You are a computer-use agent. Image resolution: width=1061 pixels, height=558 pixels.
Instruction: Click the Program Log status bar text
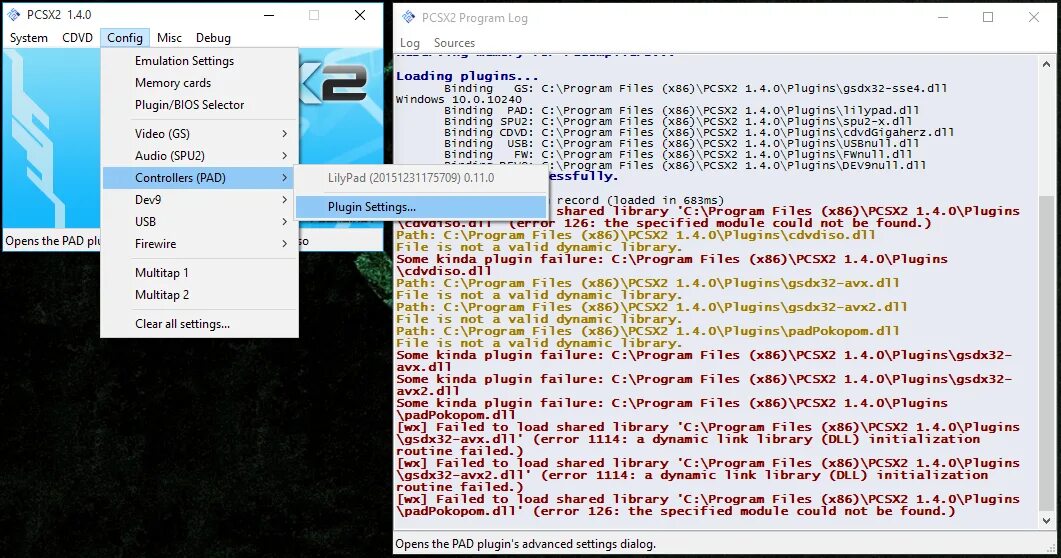tap(525, 544)
